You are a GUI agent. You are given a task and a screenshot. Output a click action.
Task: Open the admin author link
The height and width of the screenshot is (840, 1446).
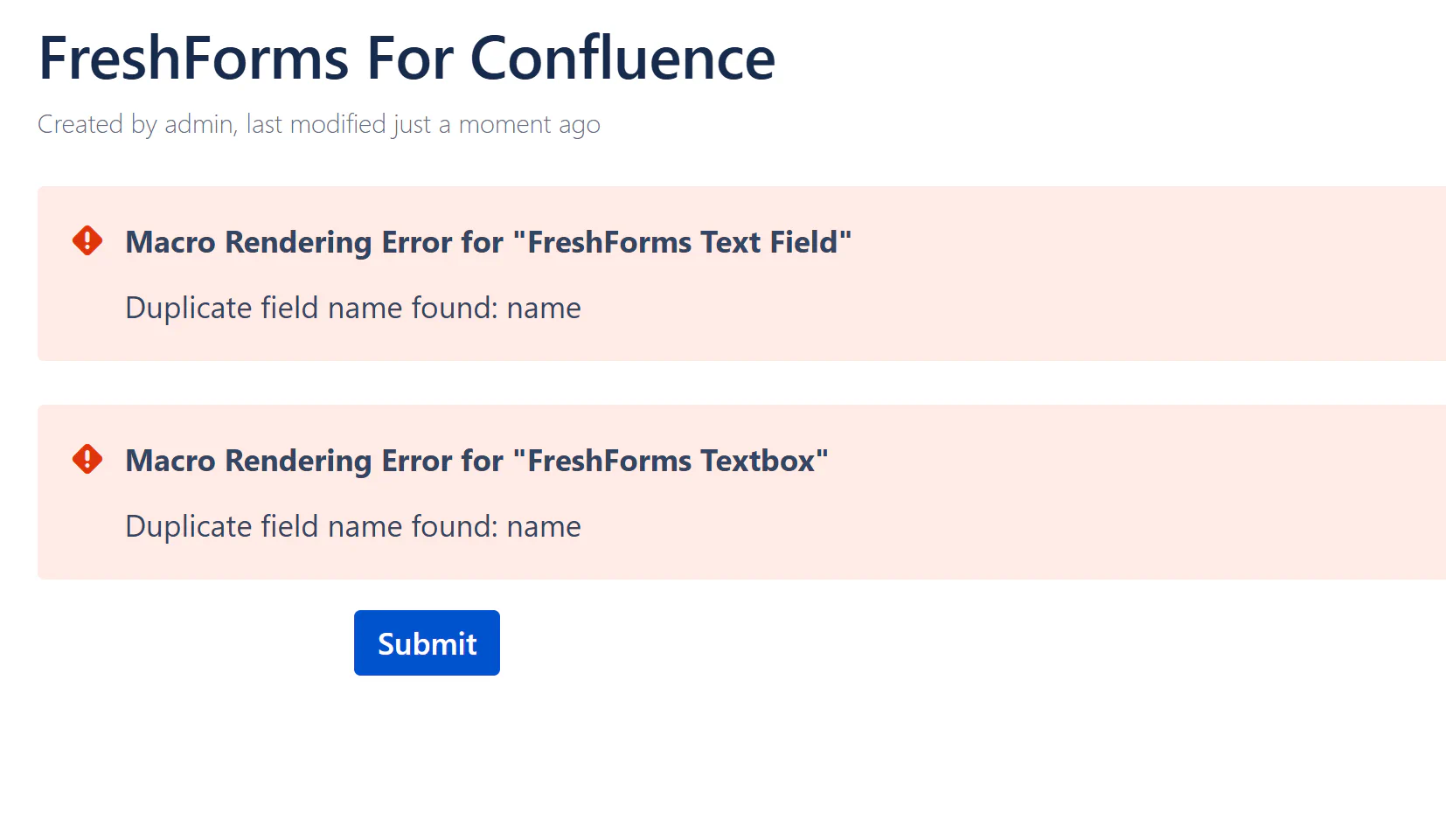[199, 124]
